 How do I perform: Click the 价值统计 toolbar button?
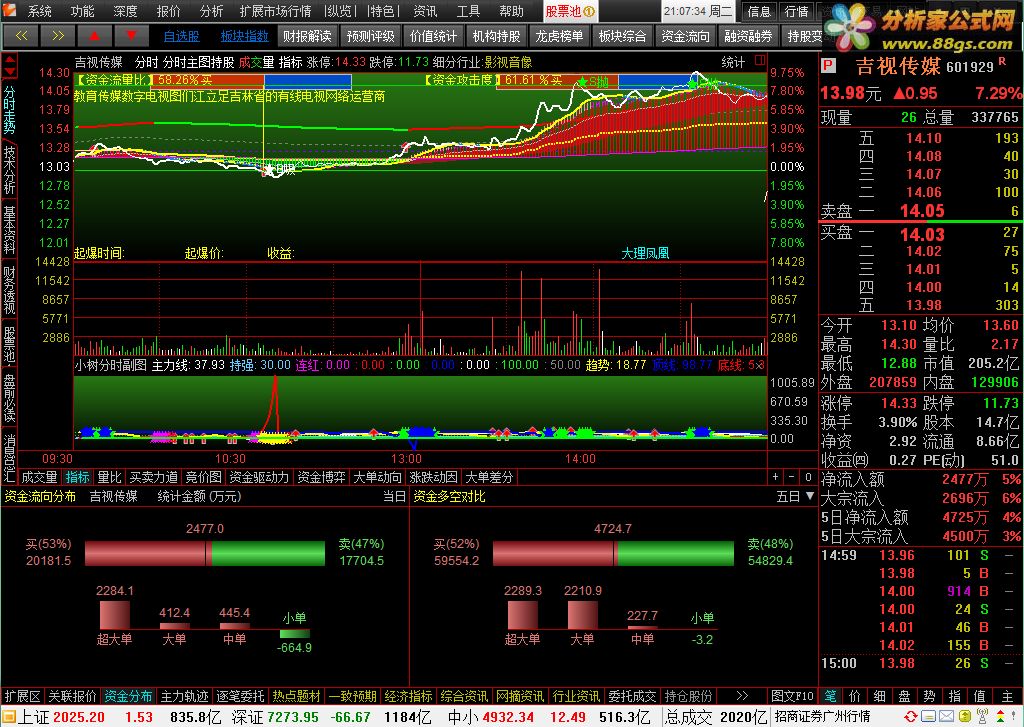pos(434,37)
